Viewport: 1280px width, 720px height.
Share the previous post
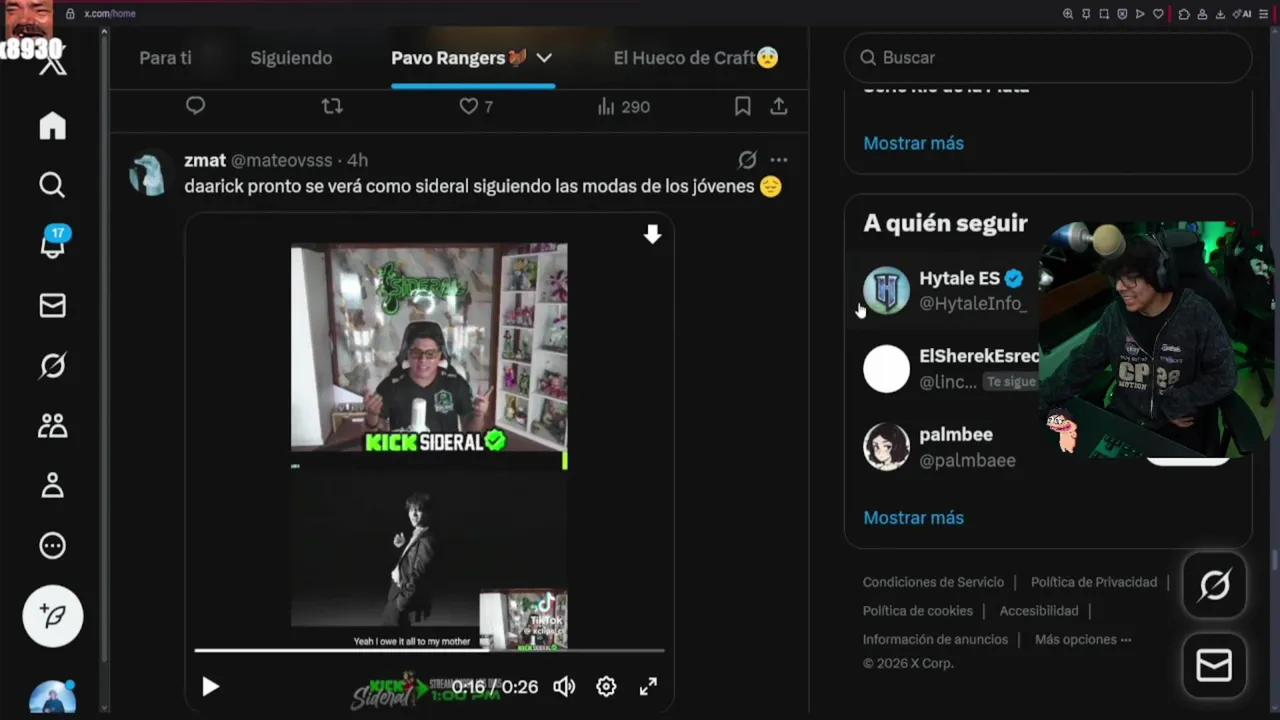click(779, 106)
